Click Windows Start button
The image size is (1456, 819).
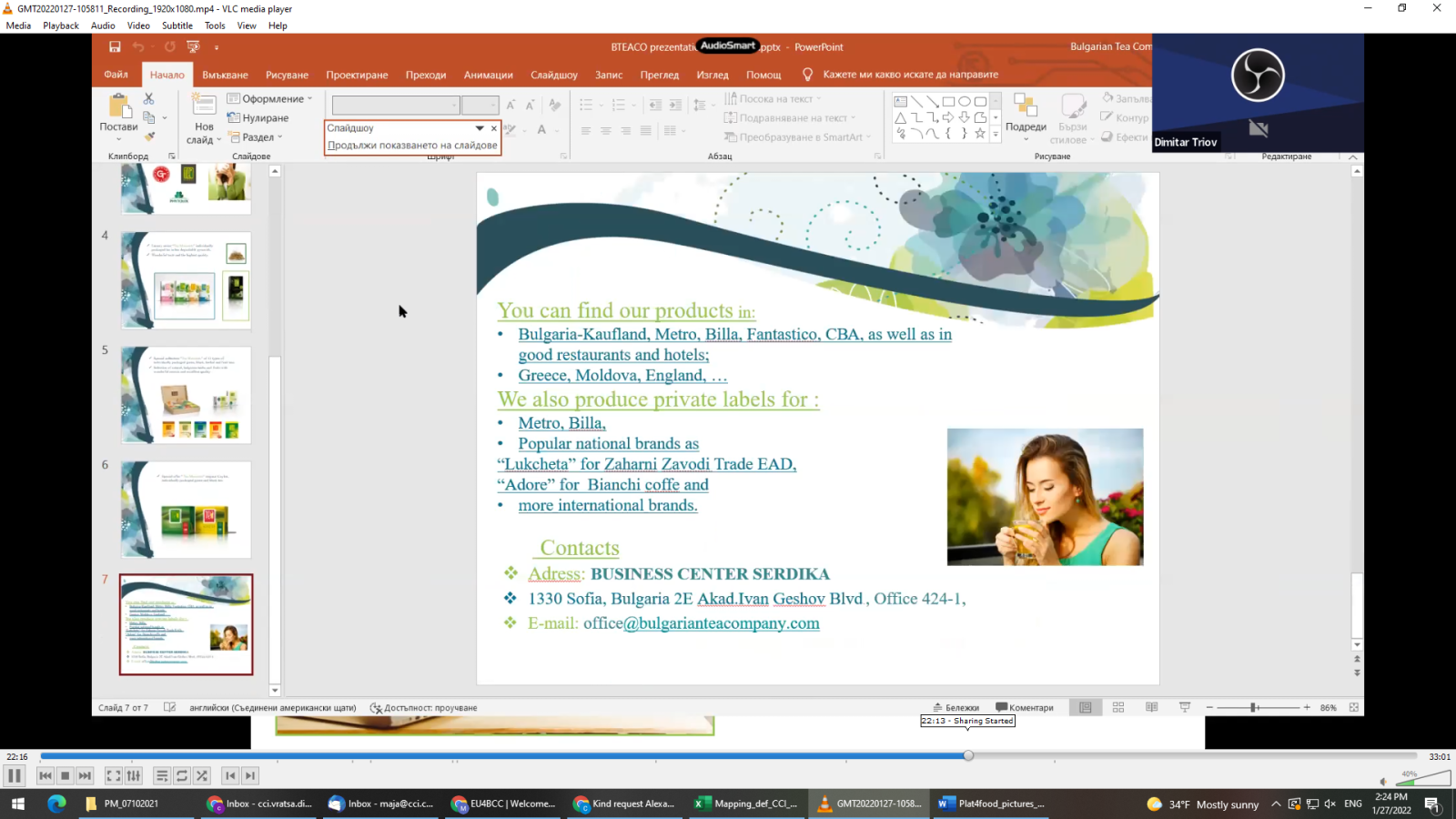18,804
